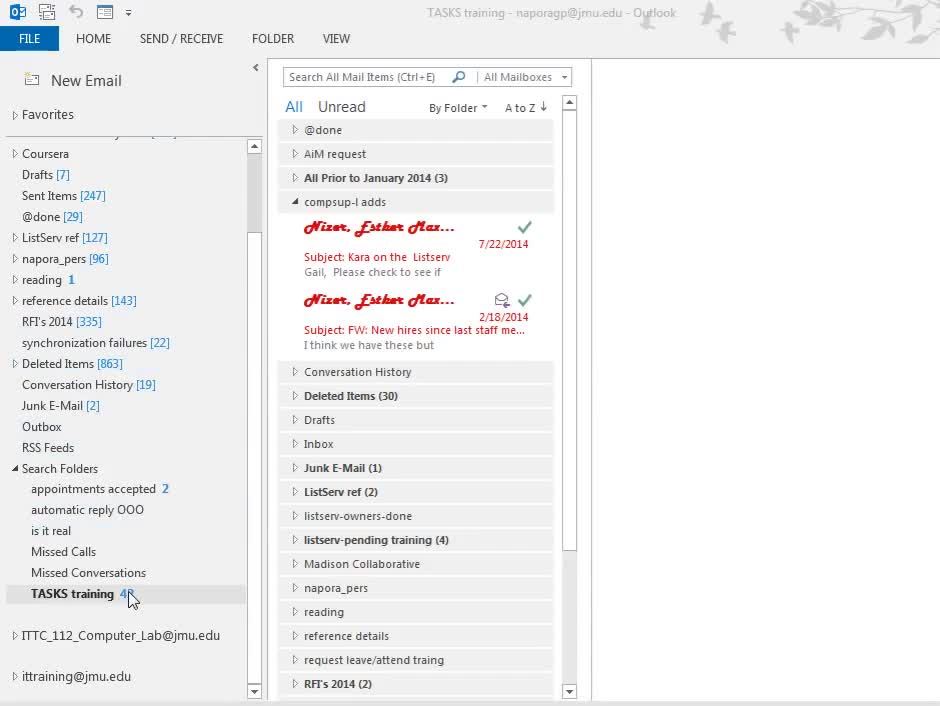940x706 pixels.
Task: Open the SEND / RECEIVE ribbon tab
Action: [x=181, y=38]
